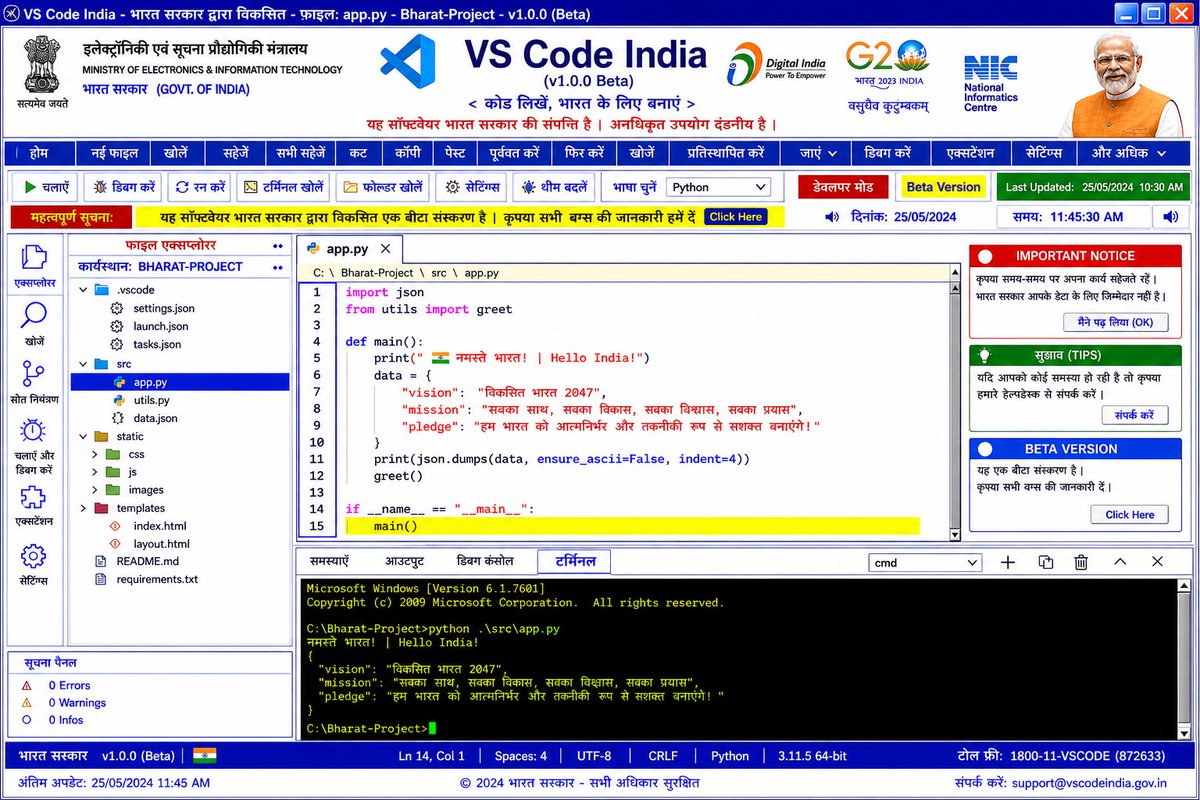Open the Settings gear in sidebar
Screen dimensions: 1200x800
click(34, 557)
